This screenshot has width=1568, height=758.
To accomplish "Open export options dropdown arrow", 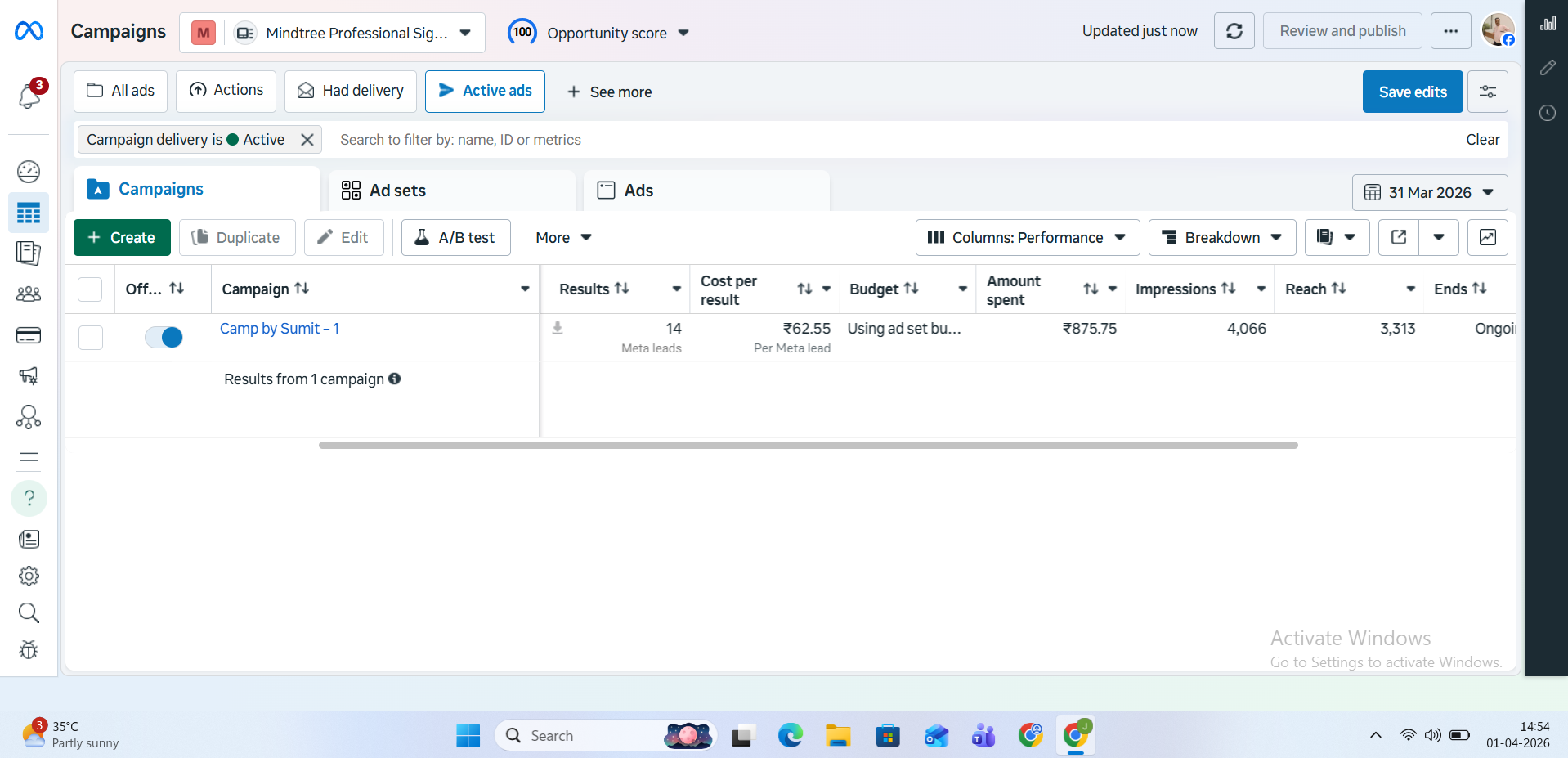I will click(x=1439, y=237).
